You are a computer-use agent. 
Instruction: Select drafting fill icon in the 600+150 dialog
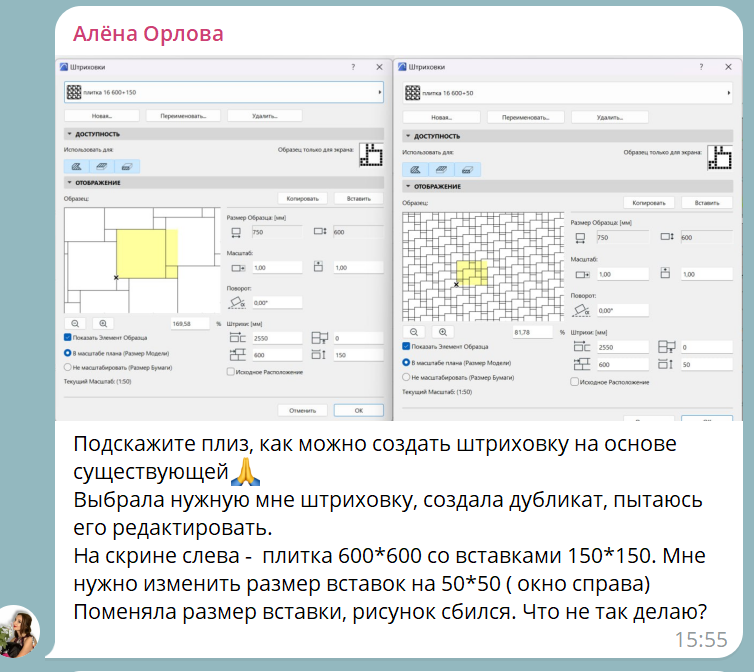pos(76,167)
